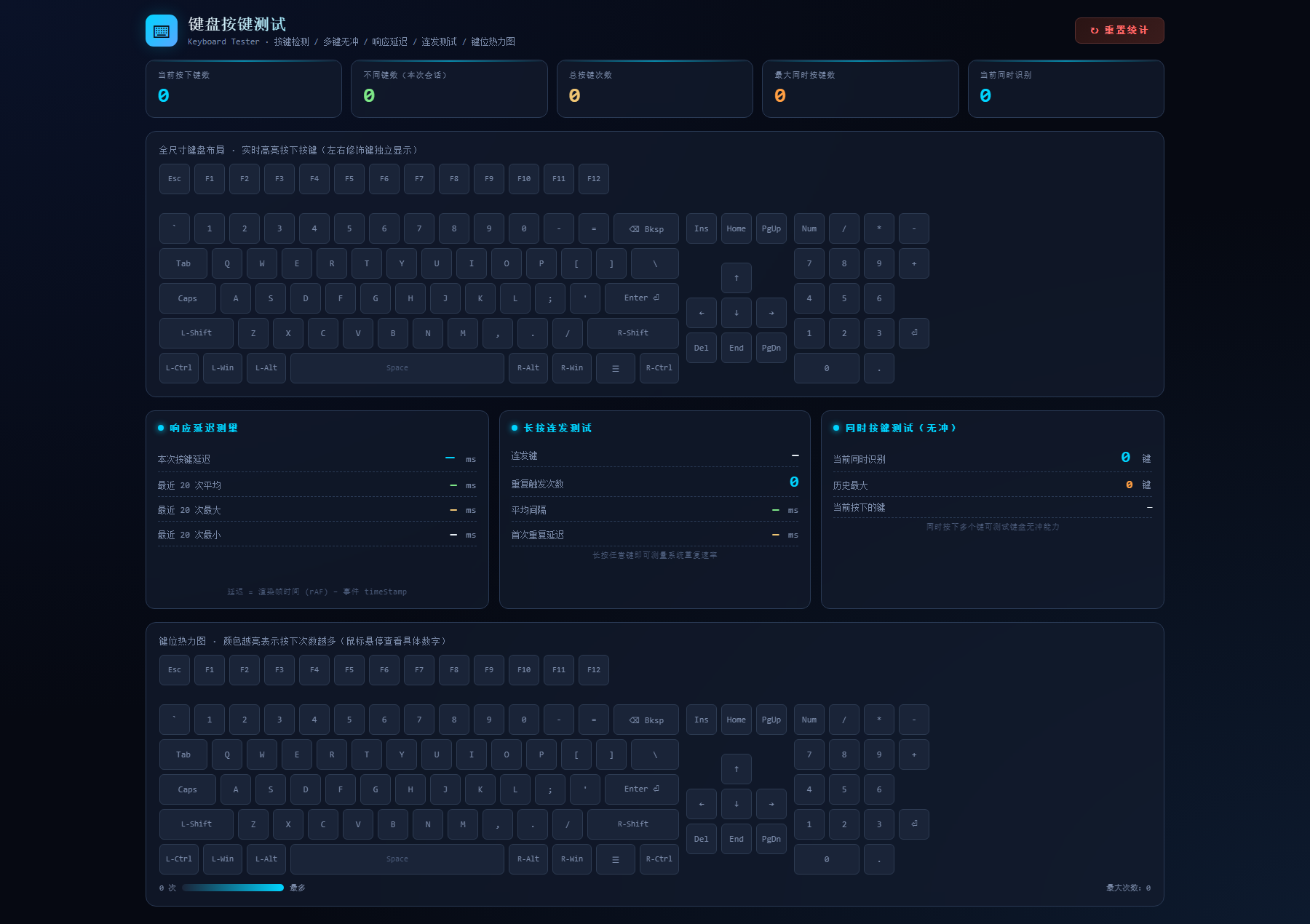
Task: Toggle the Caps key in the top keyboard
Action: (188, 298)
